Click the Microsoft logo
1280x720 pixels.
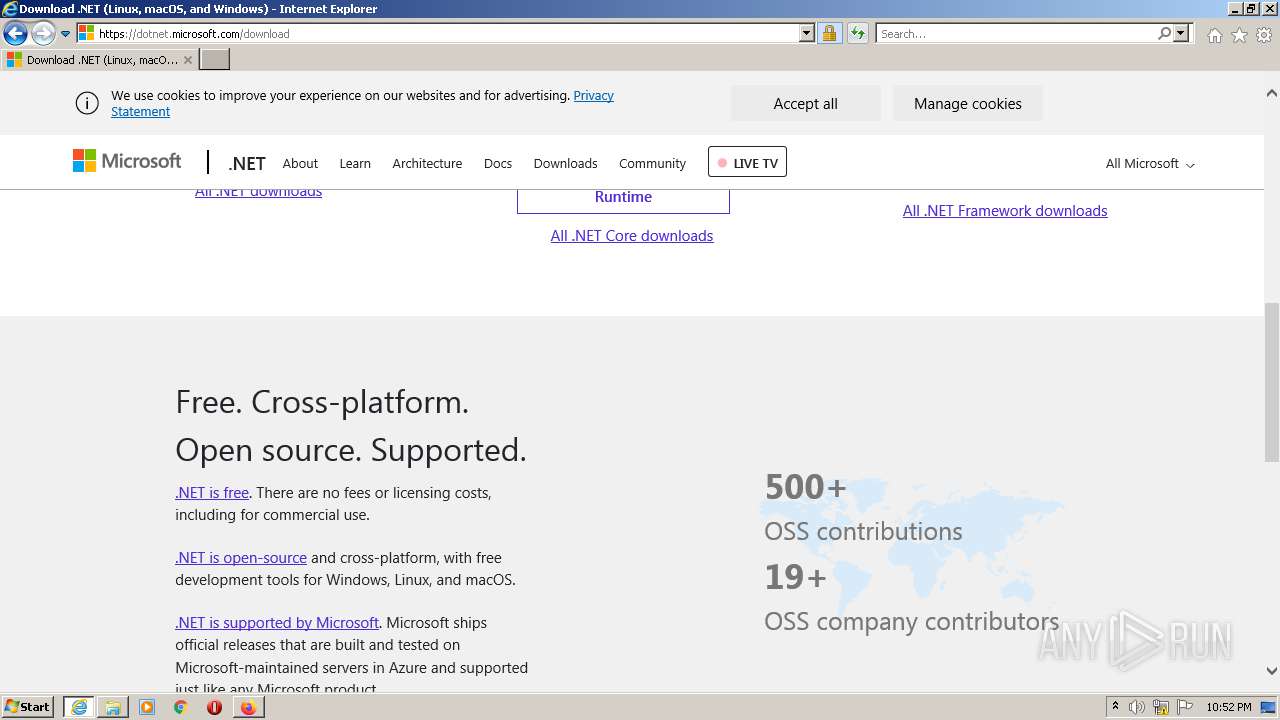(127, 161)
